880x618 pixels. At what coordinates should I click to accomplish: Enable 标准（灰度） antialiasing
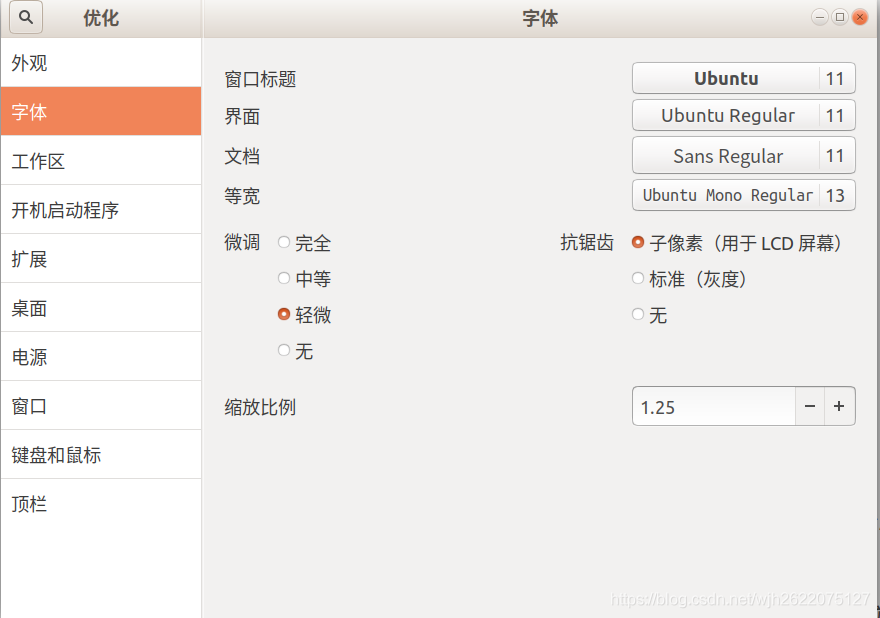tap(638, 279)
